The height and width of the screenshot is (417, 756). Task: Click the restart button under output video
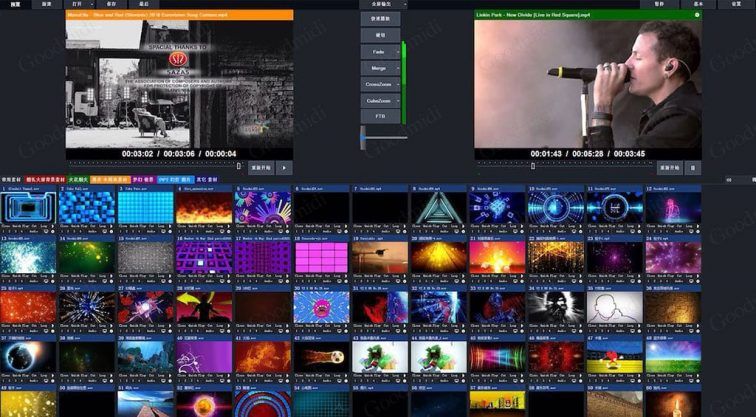(x=668, y=168)
